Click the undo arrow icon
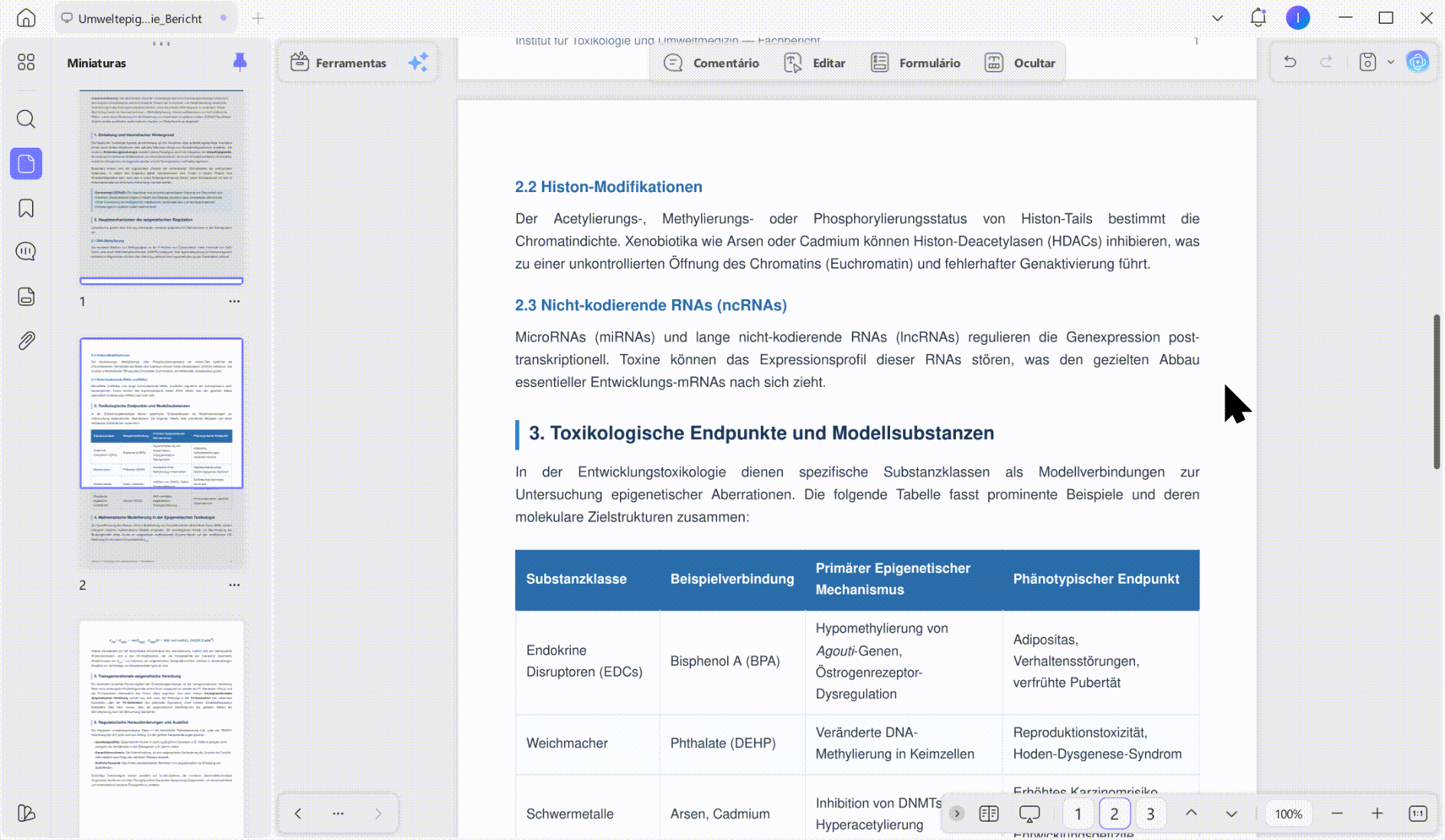This screenshot has height=840, width=1445. click(x=1290, y=62)
